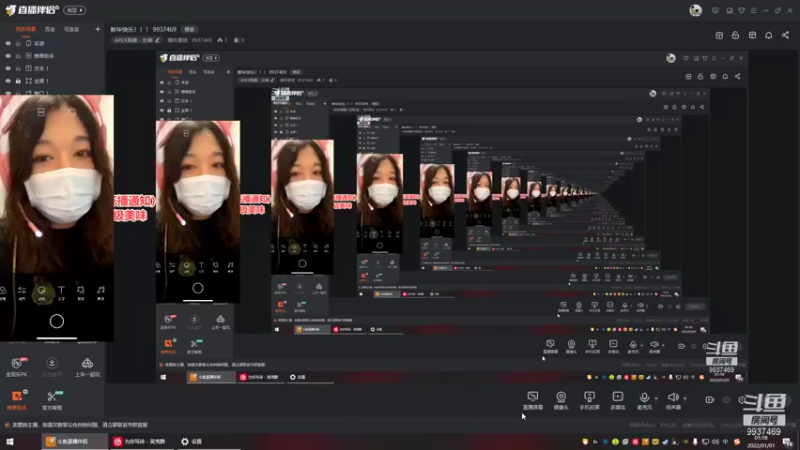Open the 上车一起玩 tool
Image resolution: width=800 pixels, height=450 pixels.
pos(87,367)
